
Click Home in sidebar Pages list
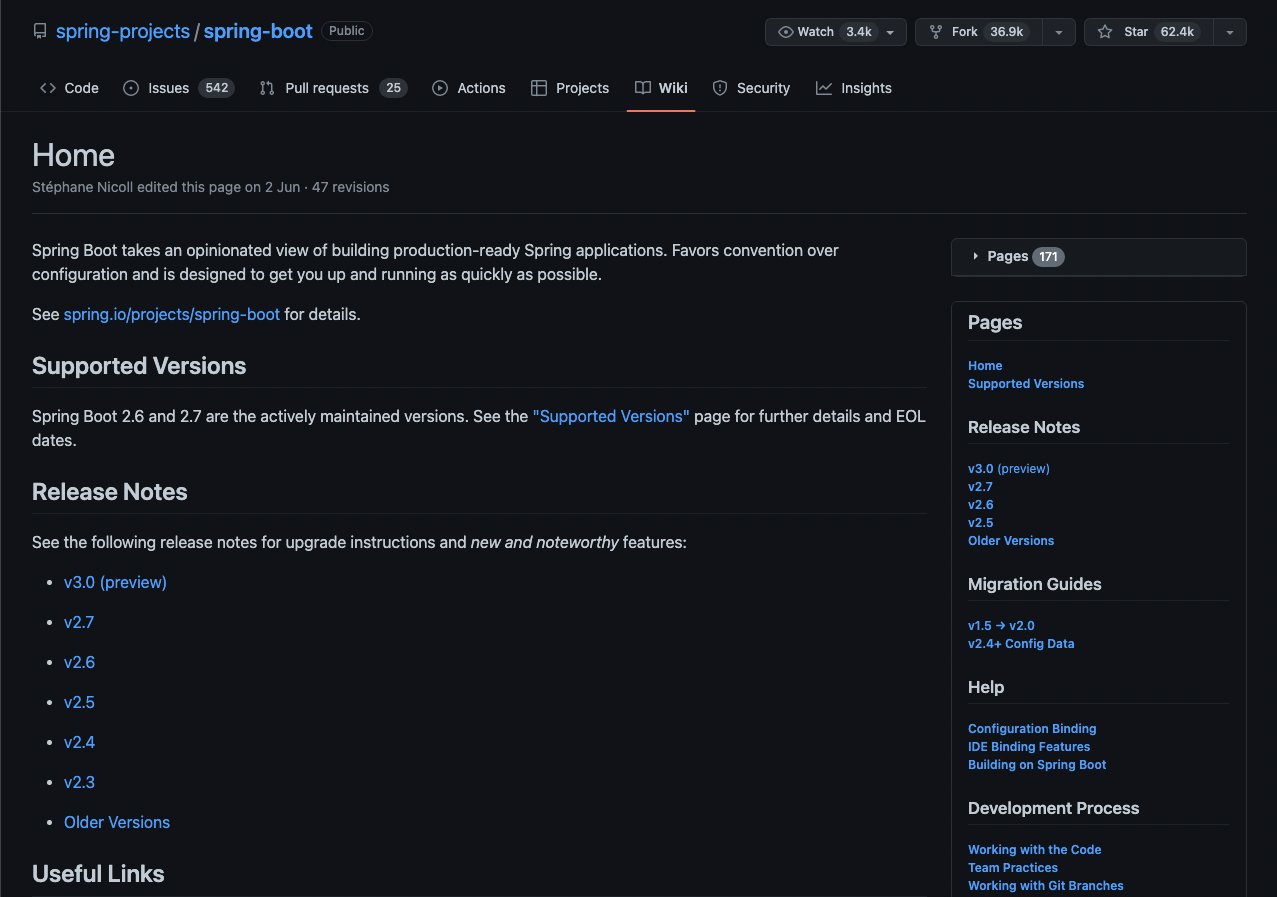(985, 366)
